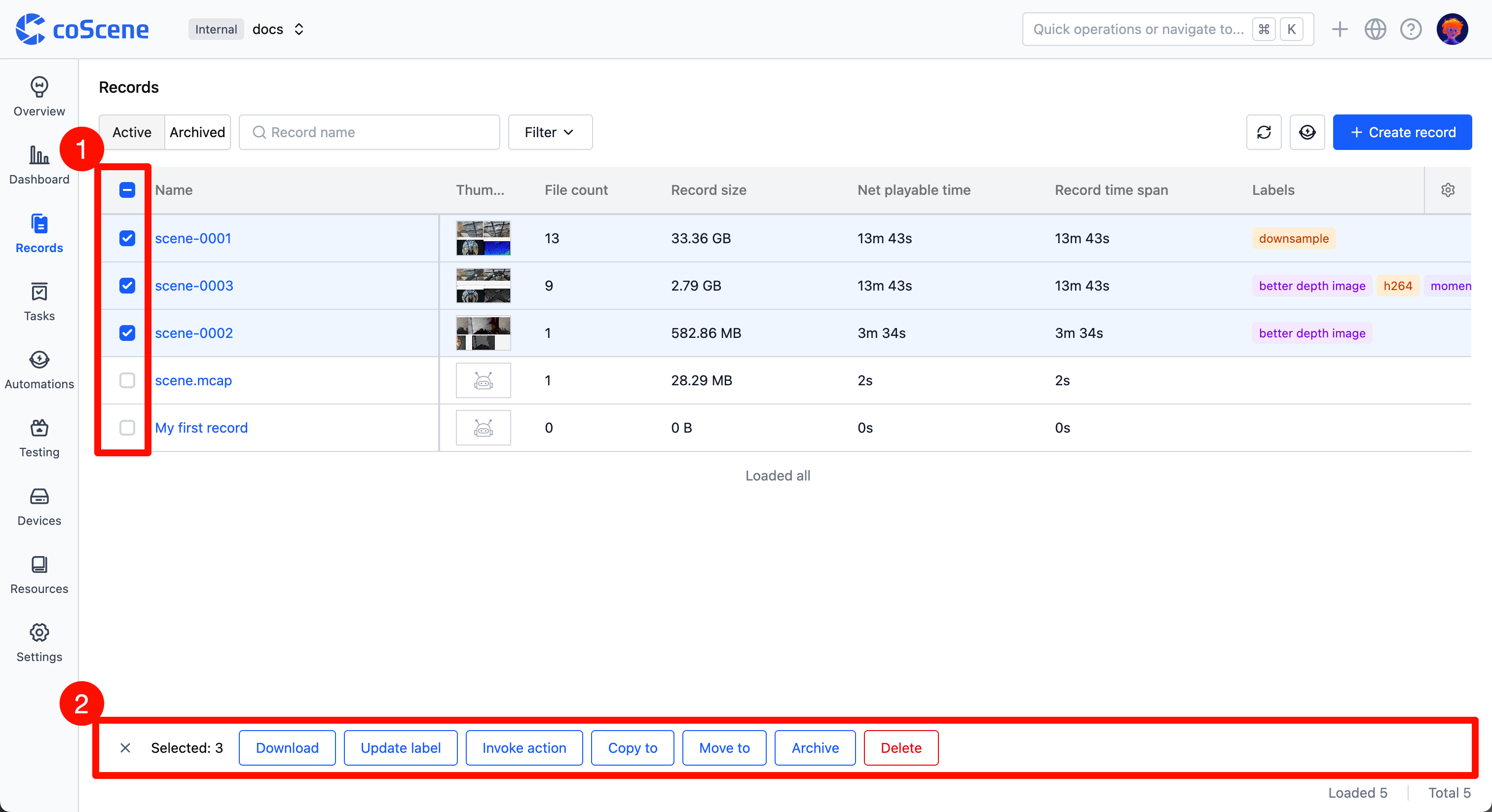Open the Devices sidebar section
This screenshot has height=812, width=1492.
[x=39, y=506]
